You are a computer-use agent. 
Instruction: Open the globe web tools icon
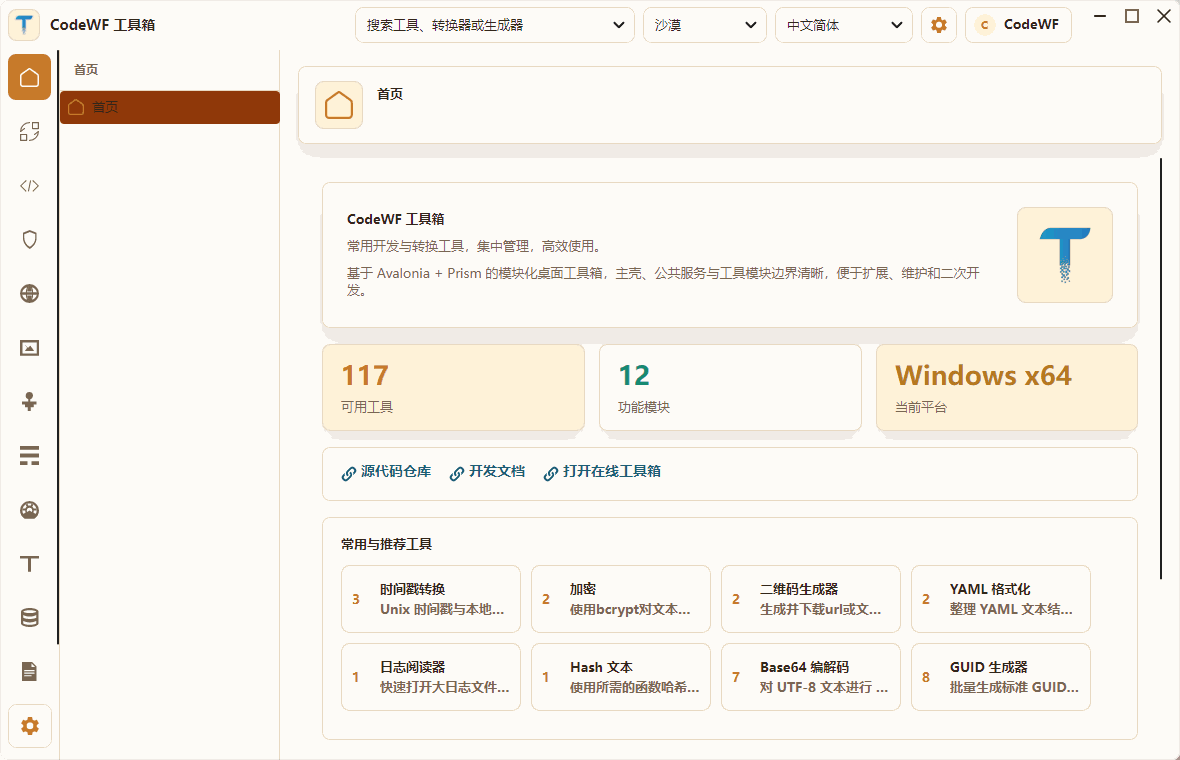pos(29,293)
